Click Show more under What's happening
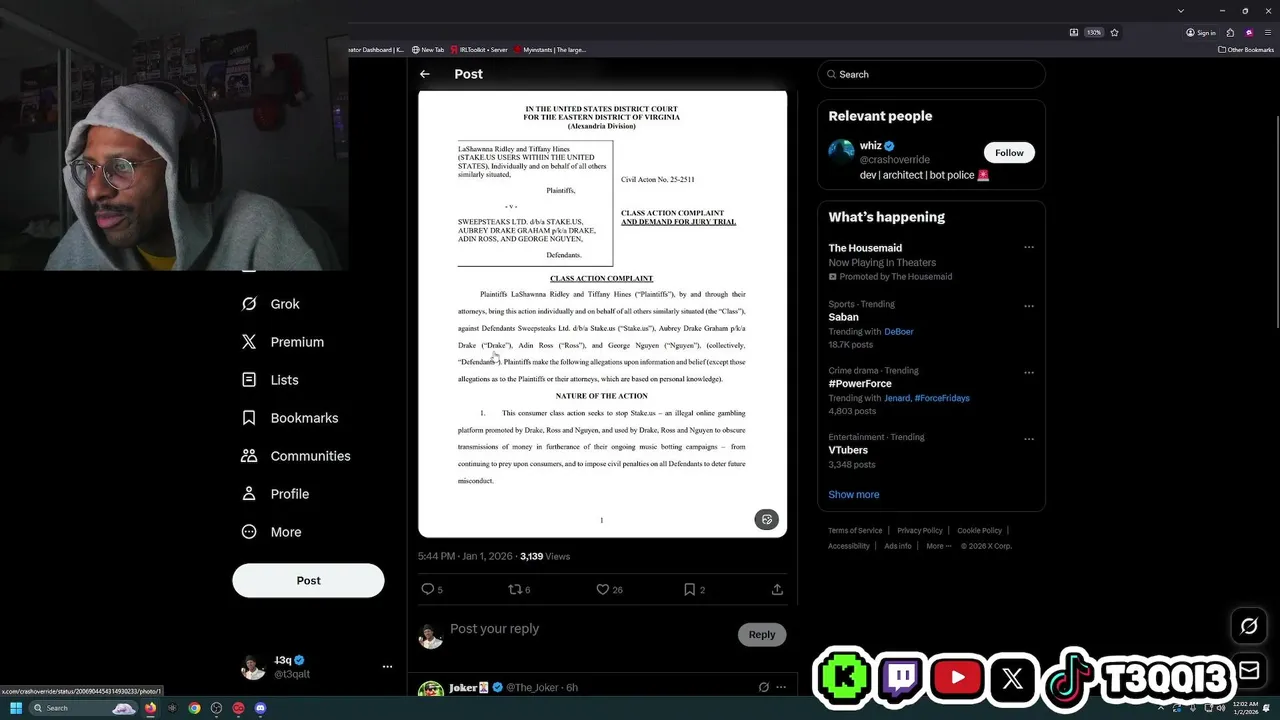The height and width of the screenshot is (720, 1280). (x=853, y=495)
